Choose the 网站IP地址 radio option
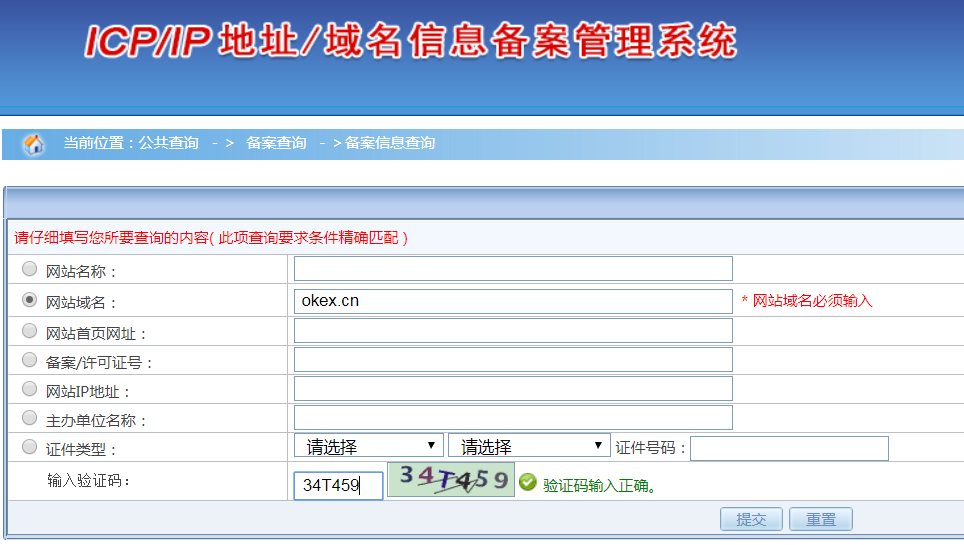Image resolution: width=964 pixels, height=545 pixels. [30, 390]
